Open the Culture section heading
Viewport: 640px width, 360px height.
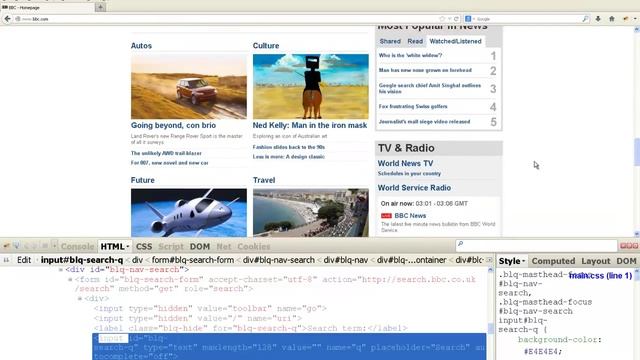tap(266, 46)
